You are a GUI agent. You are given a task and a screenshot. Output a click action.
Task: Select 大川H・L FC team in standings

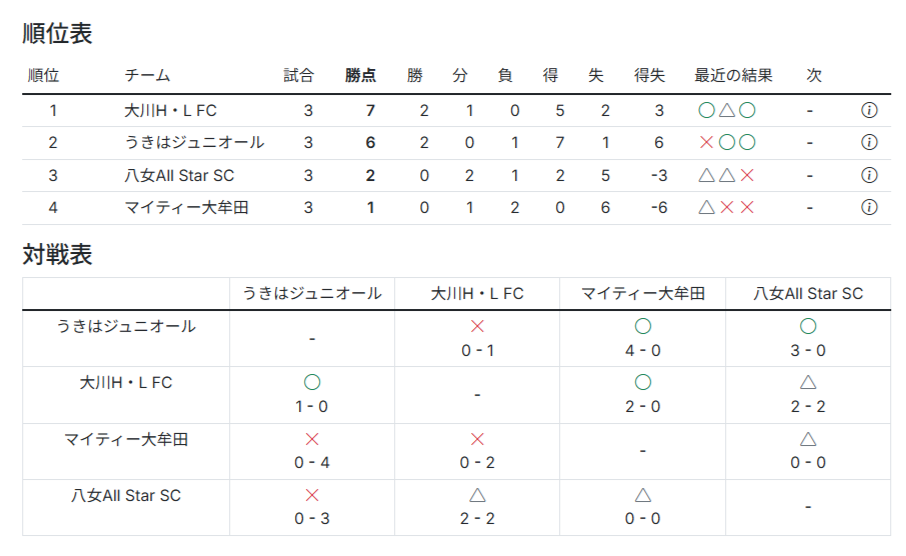tap(170, 110)
